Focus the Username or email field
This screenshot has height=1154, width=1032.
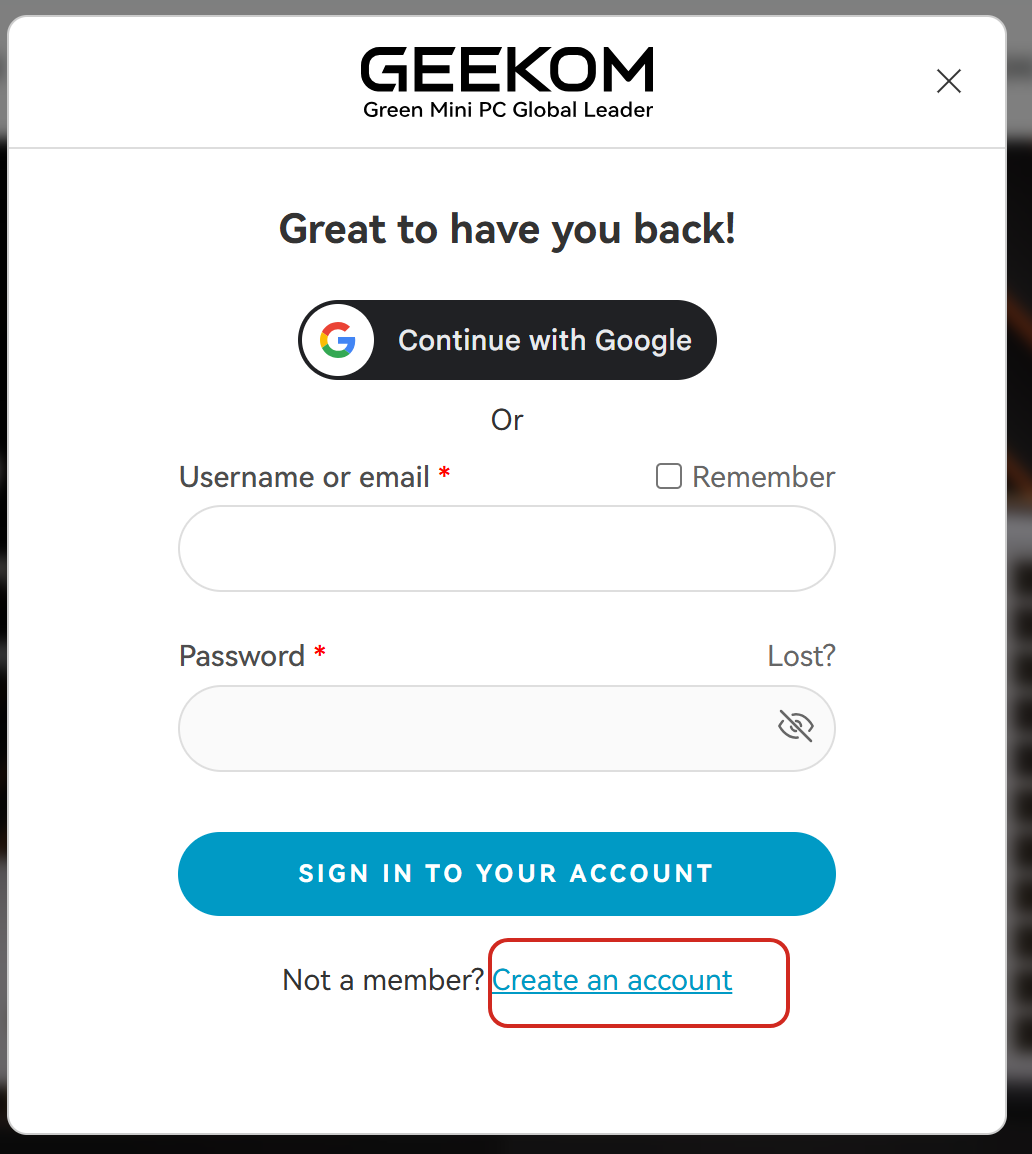506,548
